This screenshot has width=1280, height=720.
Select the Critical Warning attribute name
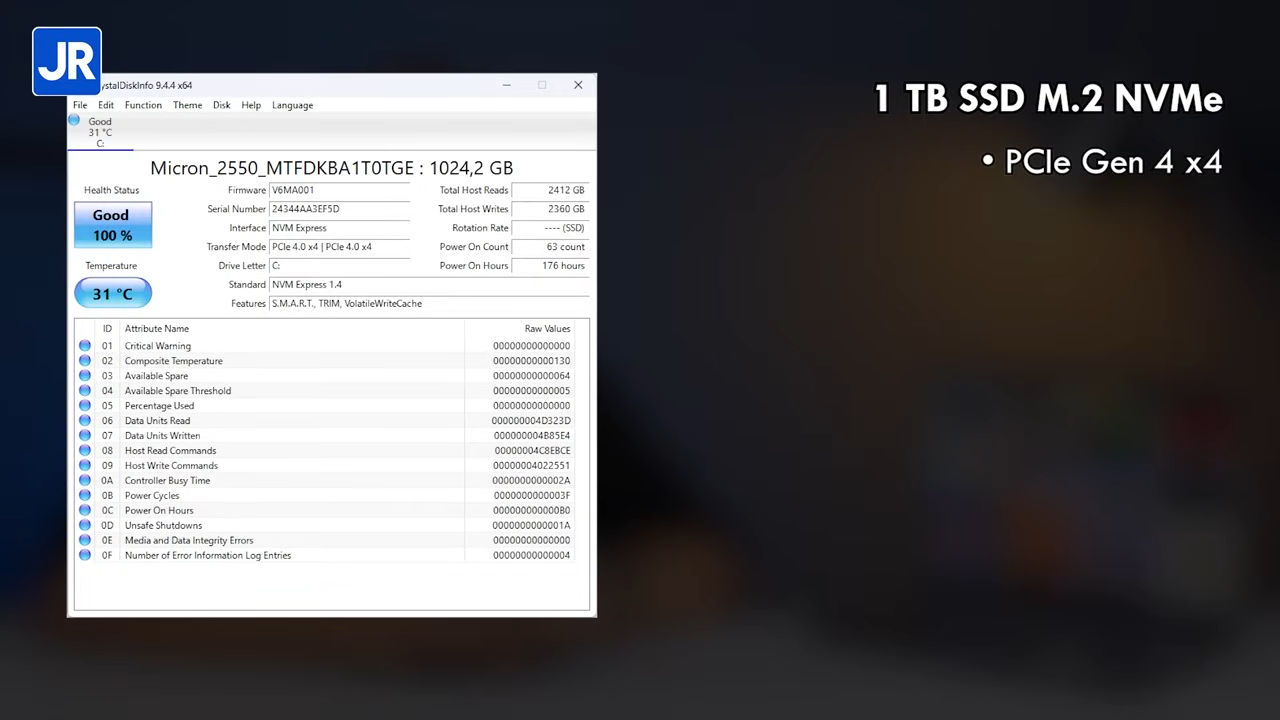pos(158,346)
